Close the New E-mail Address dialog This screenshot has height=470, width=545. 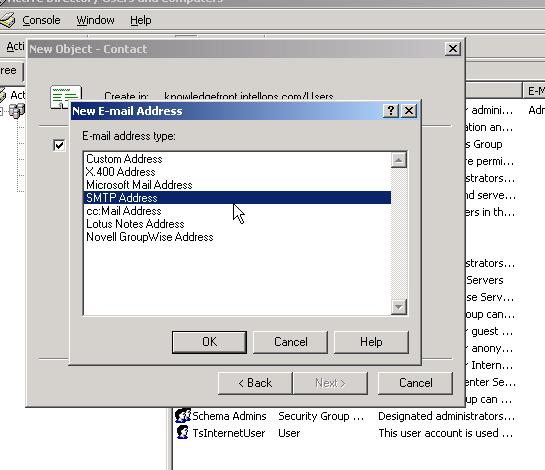coord(409,111)
